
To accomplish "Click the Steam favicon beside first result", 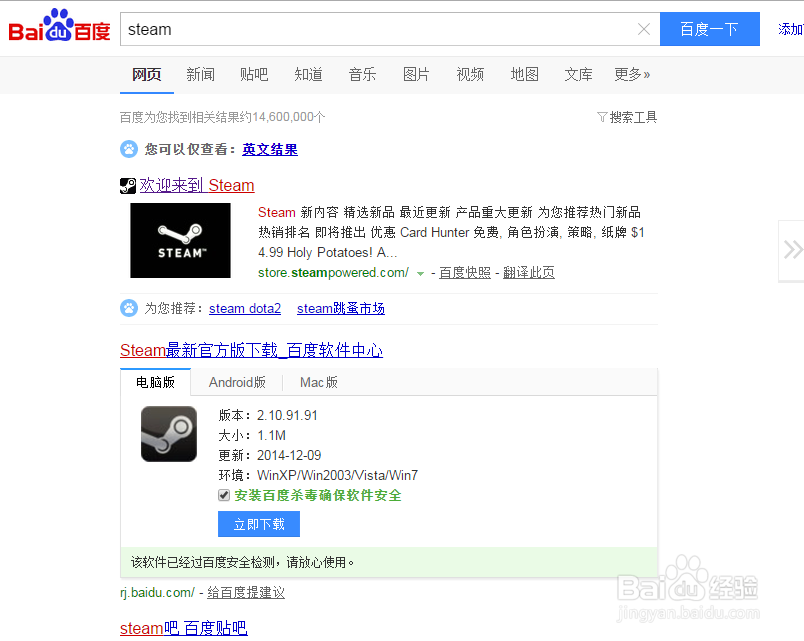I will point(128,186).
